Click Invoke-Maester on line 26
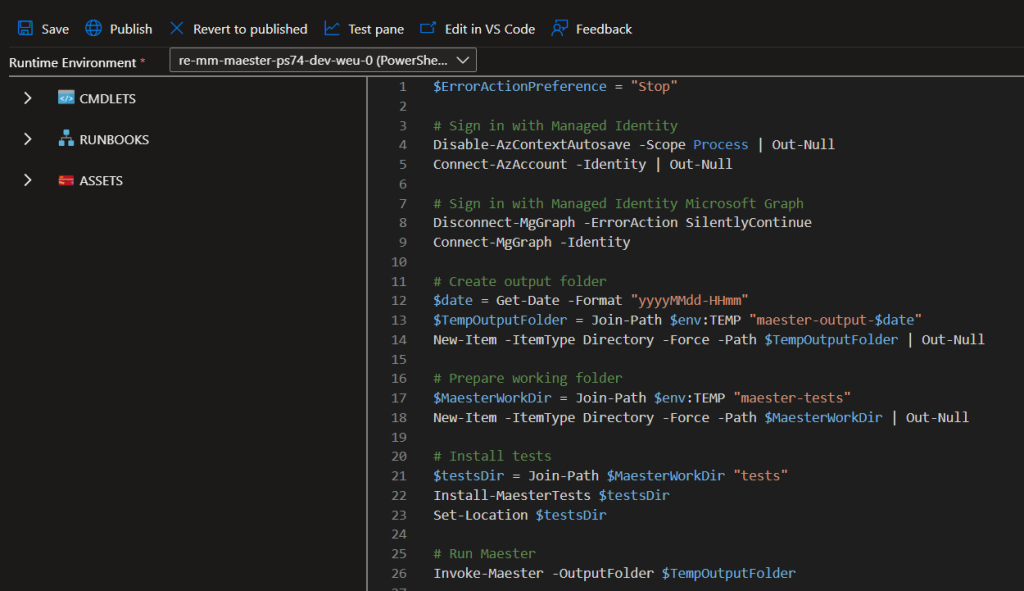This screenshot has height=591, width=1024. coord(488,573)
